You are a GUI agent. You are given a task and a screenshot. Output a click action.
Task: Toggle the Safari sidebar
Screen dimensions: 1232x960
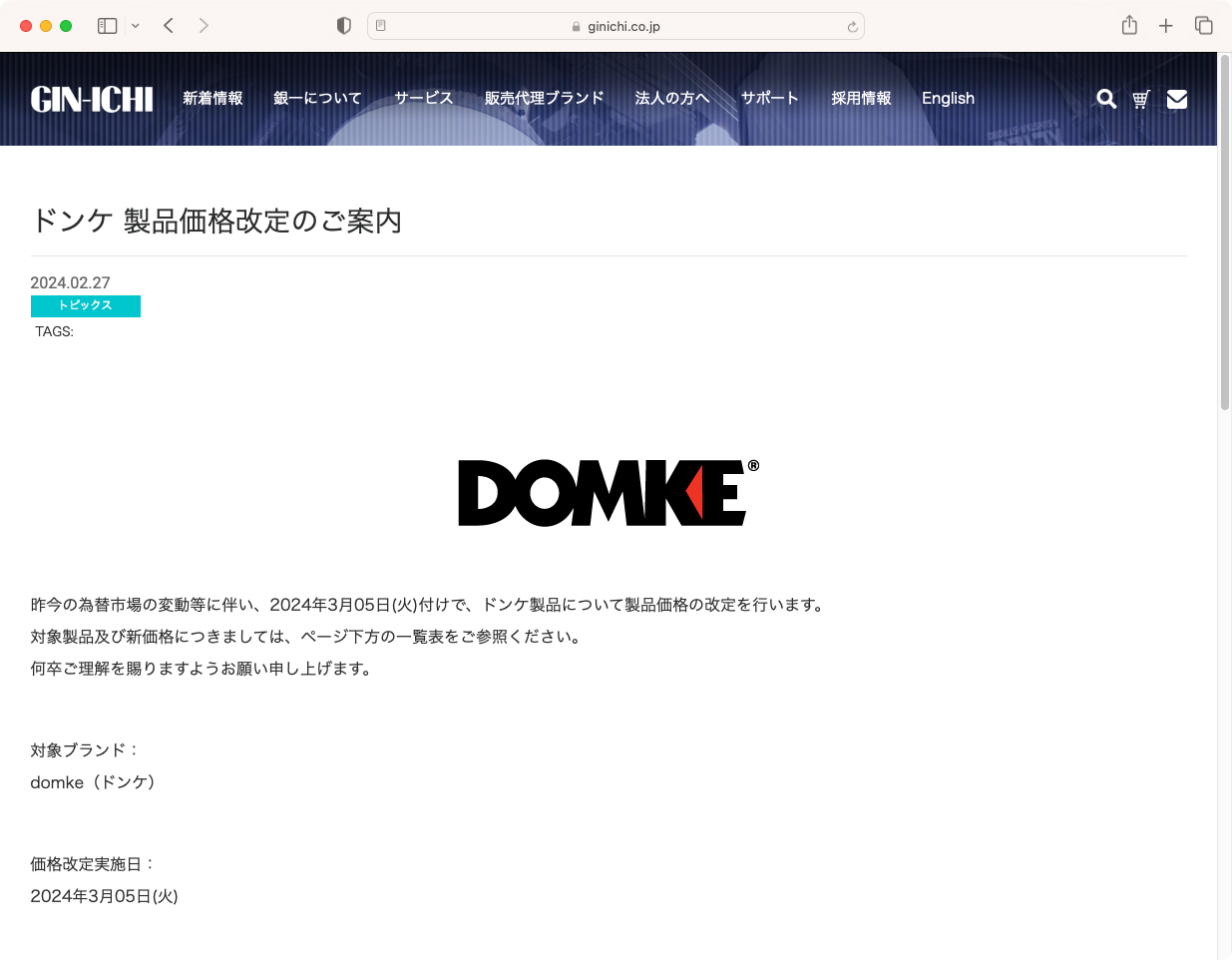(106, 25)
